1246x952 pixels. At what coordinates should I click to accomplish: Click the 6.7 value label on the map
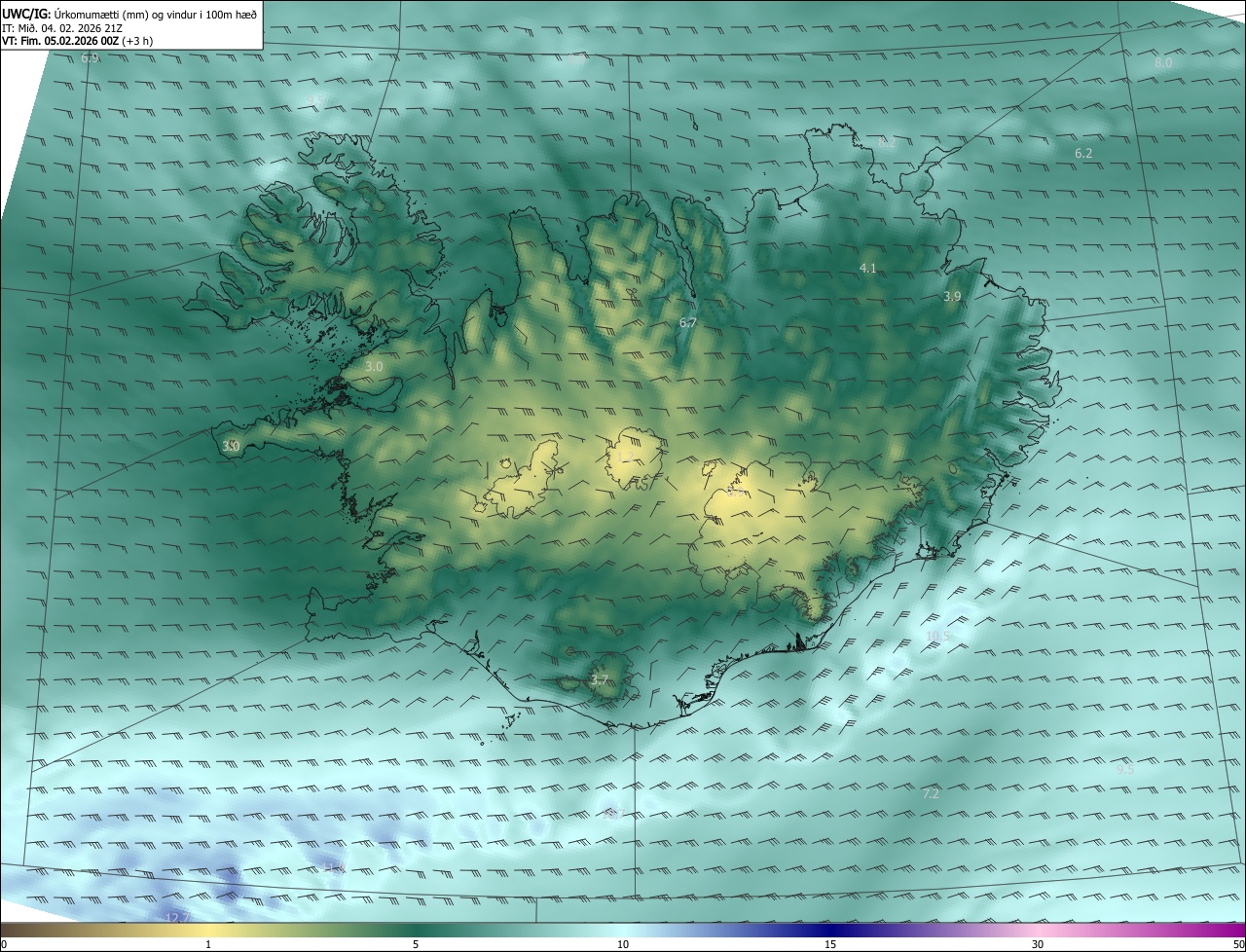click(687, 322)
